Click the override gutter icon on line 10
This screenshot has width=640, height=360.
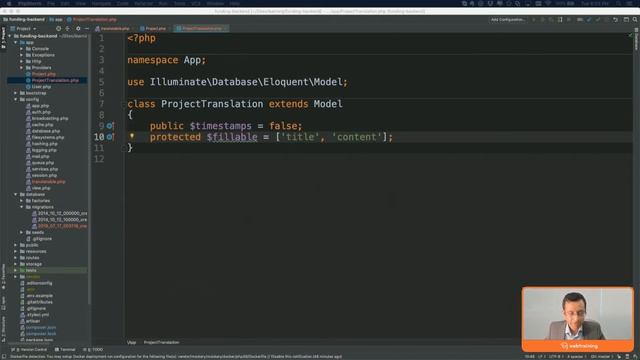pyautogui.click(x=110, y=137)
